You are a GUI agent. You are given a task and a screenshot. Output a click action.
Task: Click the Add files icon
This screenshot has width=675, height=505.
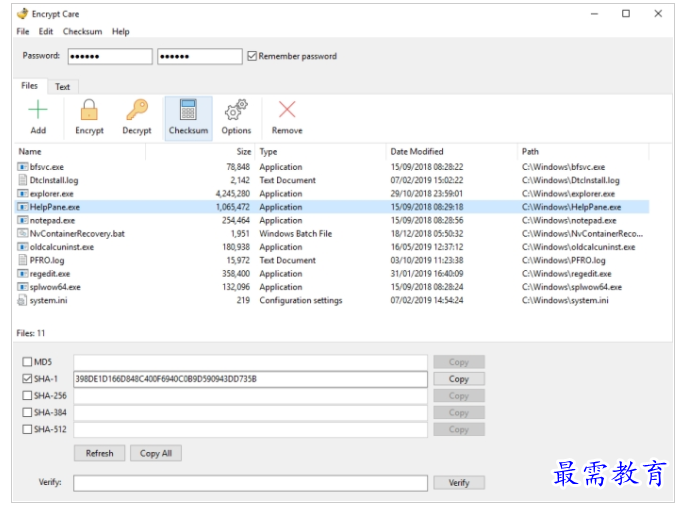[x=38, y=110]
